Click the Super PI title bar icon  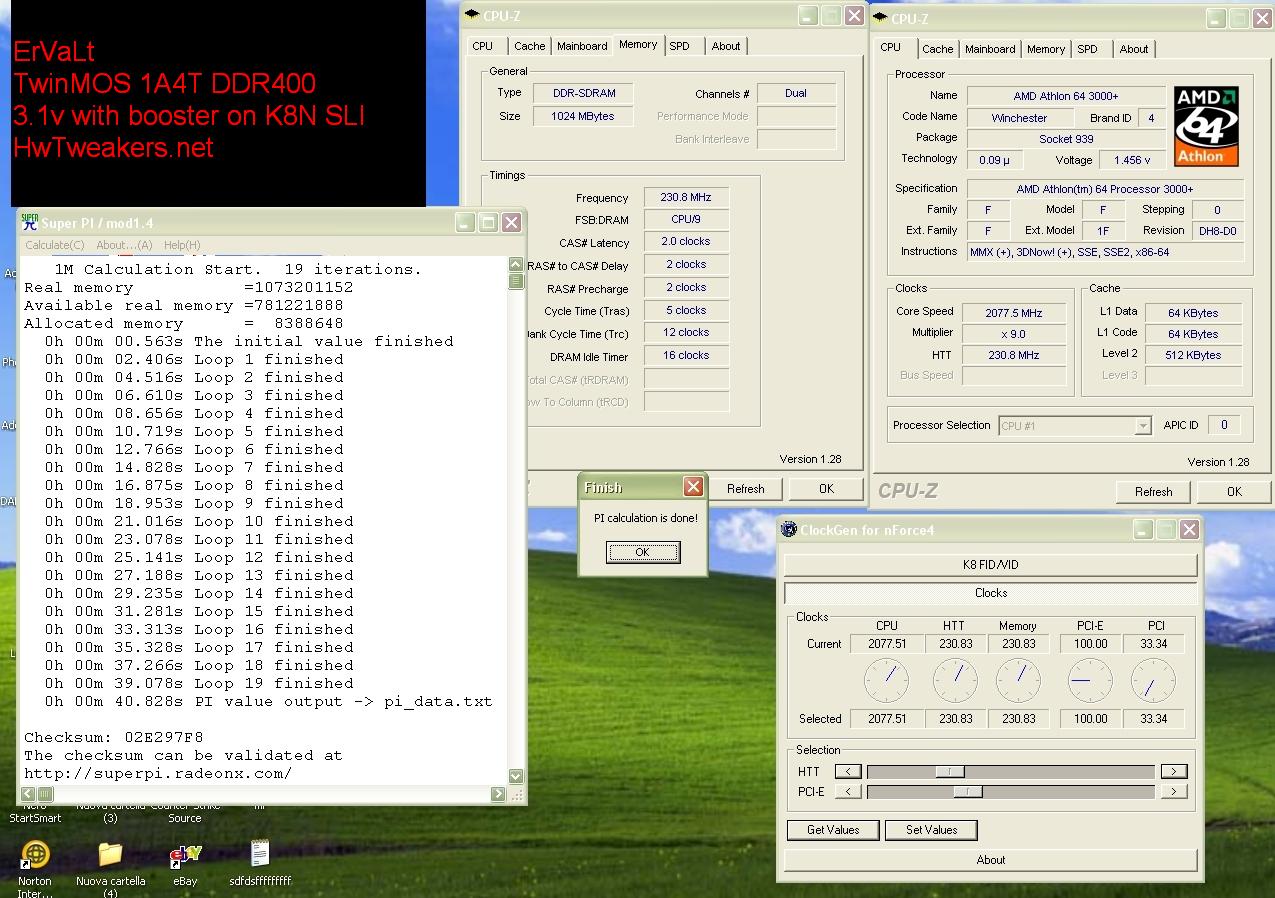(x=30, y=222)
